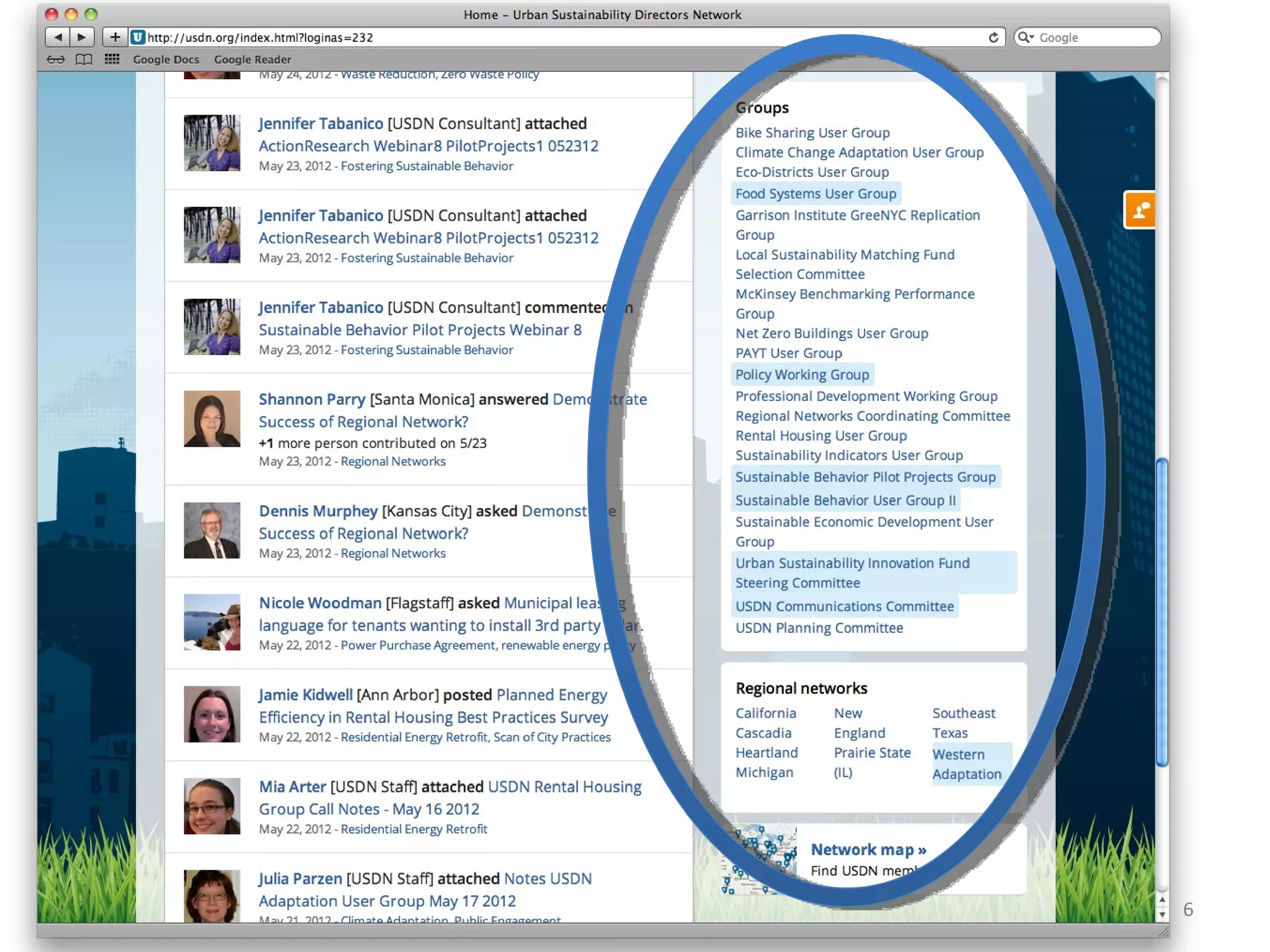Open the Food Systems User Group link
The image size is (1270, 952).
(815, 194)
